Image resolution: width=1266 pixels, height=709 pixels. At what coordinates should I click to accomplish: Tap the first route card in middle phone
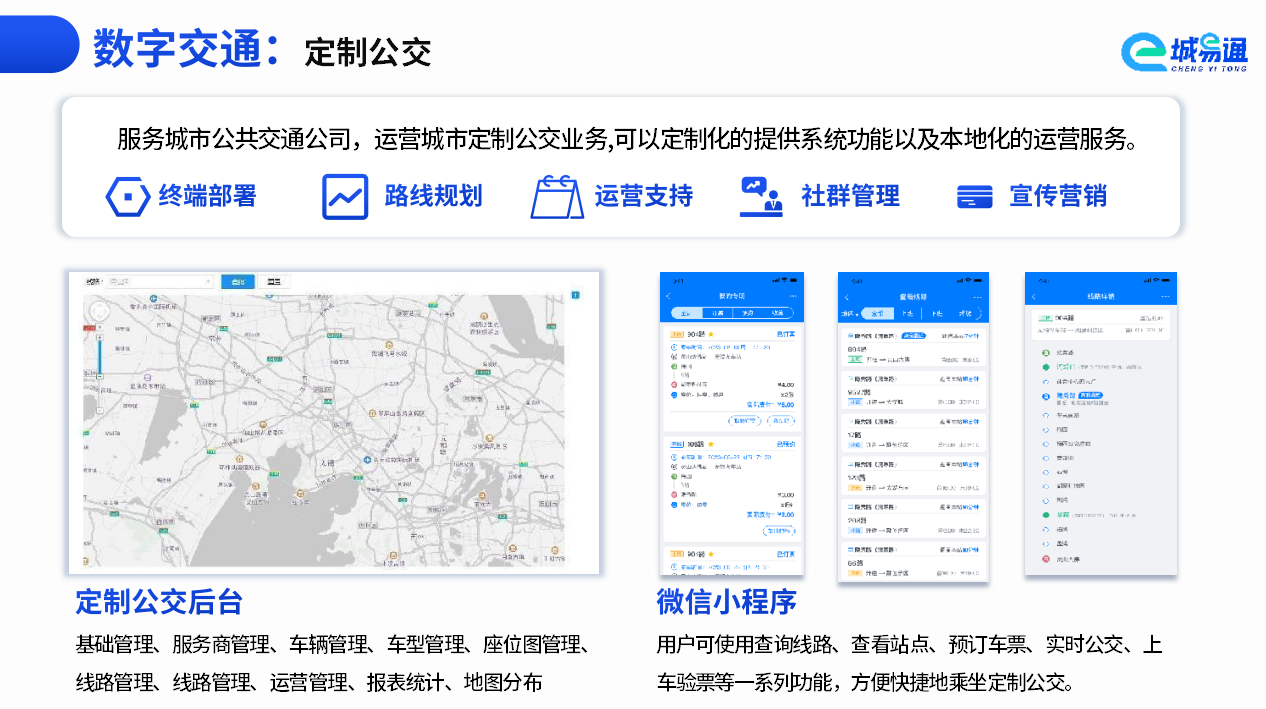[x=911, y=347]
